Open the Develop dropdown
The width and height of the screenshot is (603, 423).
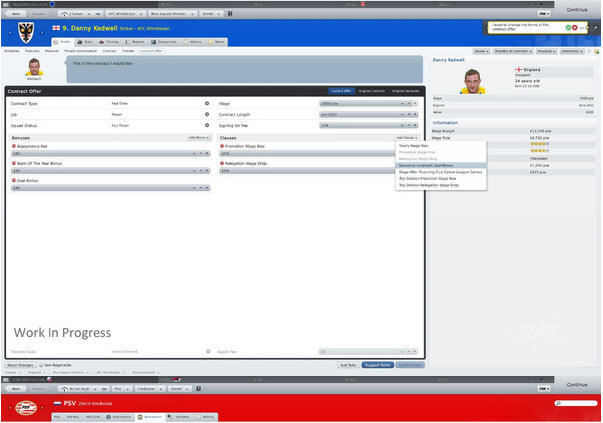pos(546,51)
